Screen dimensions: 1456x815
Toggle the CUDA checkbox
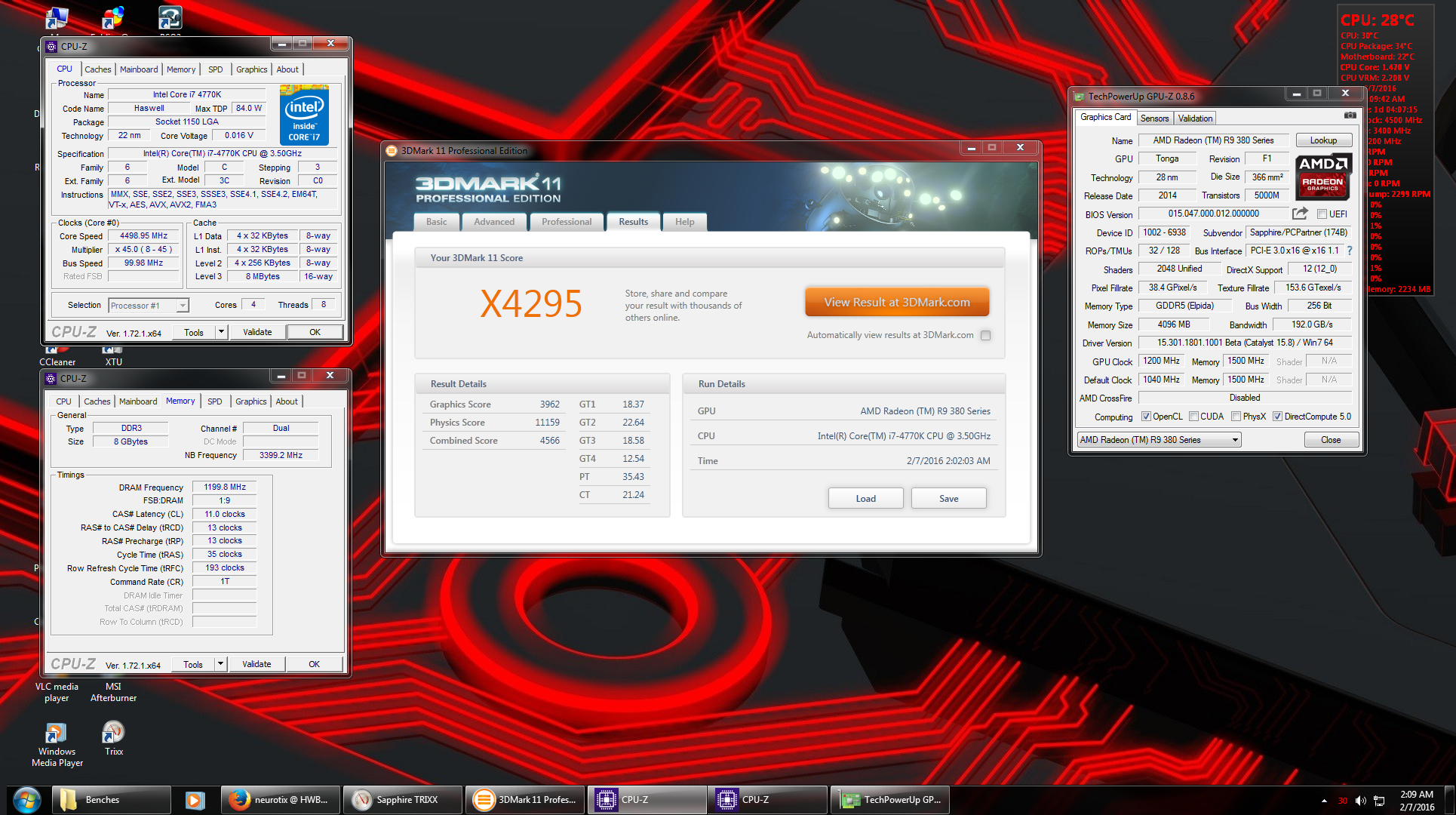coord(1193,417)
